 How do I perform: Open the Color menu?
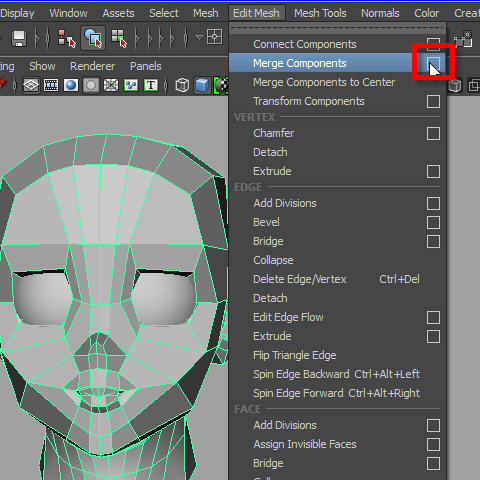click(x=426, y=13)
